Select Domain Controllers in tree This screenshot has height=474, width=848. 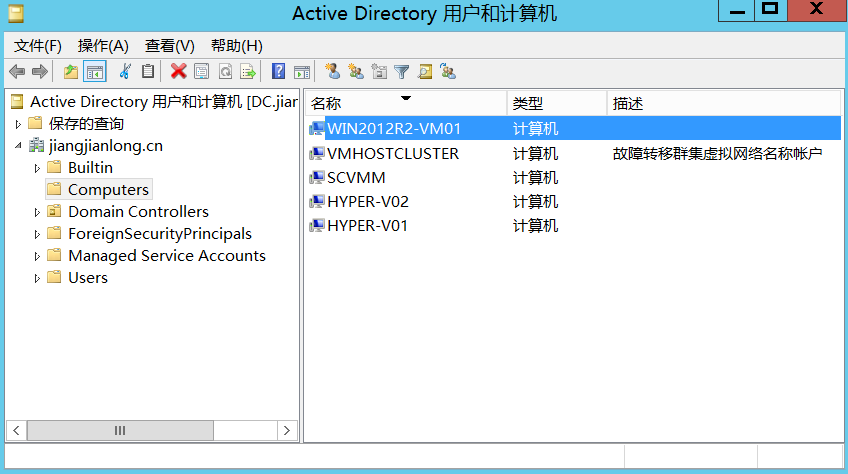point(138,212)
